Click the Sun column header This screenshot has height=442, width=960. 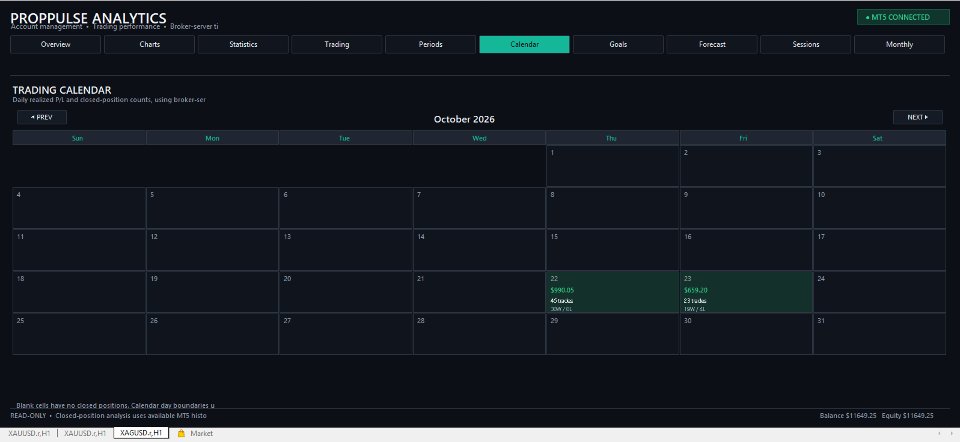(78, 138)
